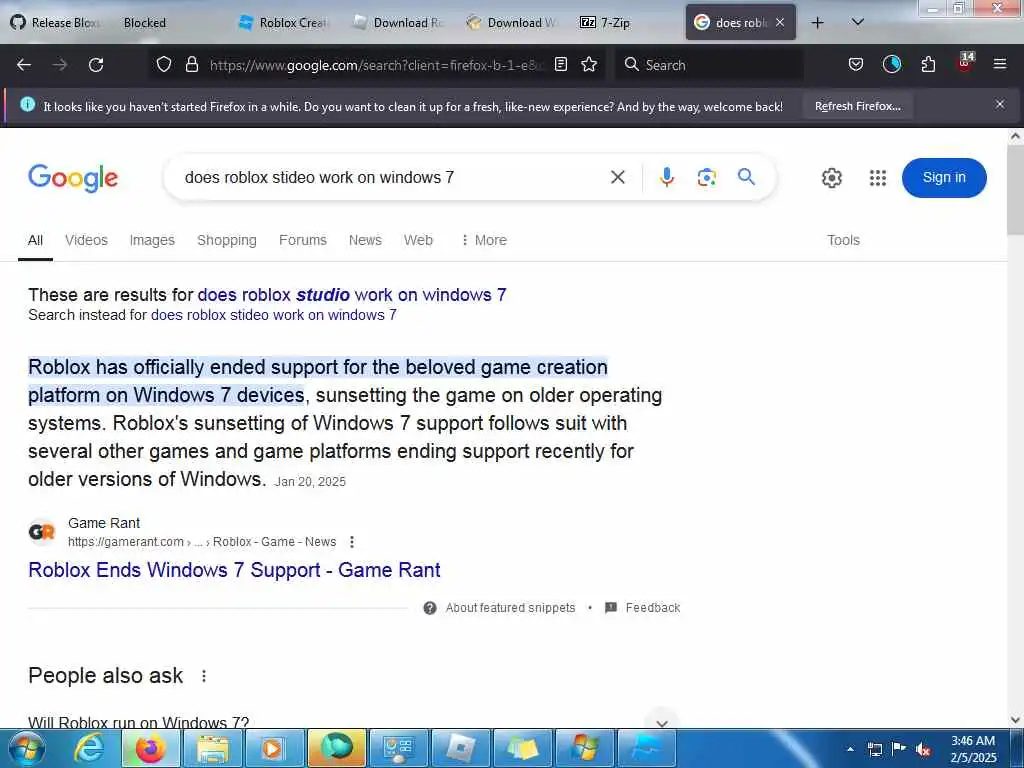Go back to the previous page

(24, 65)
